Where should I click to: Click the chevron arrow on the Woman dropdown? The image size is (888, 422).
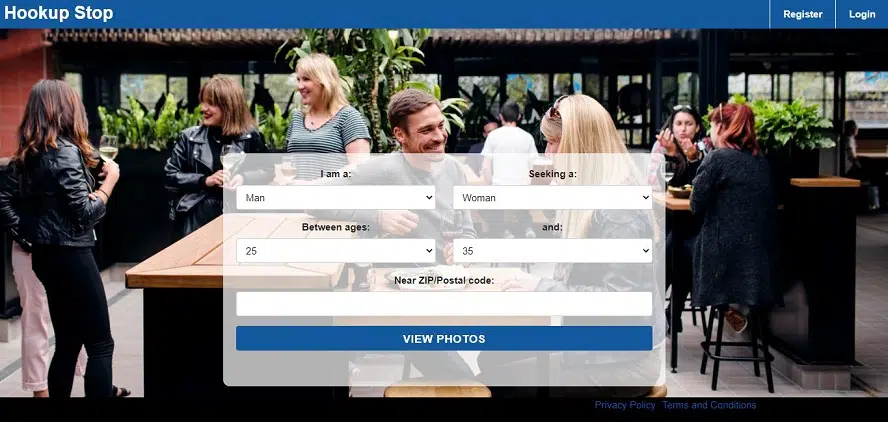pyautogui.click(x=644, y=198)
